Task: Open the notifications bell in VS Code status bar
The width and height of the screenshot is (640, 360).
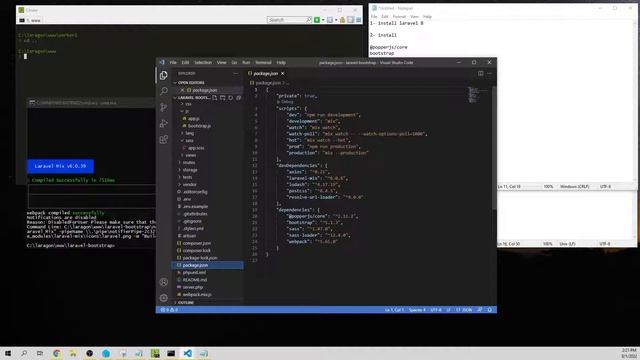Action: 490,310
